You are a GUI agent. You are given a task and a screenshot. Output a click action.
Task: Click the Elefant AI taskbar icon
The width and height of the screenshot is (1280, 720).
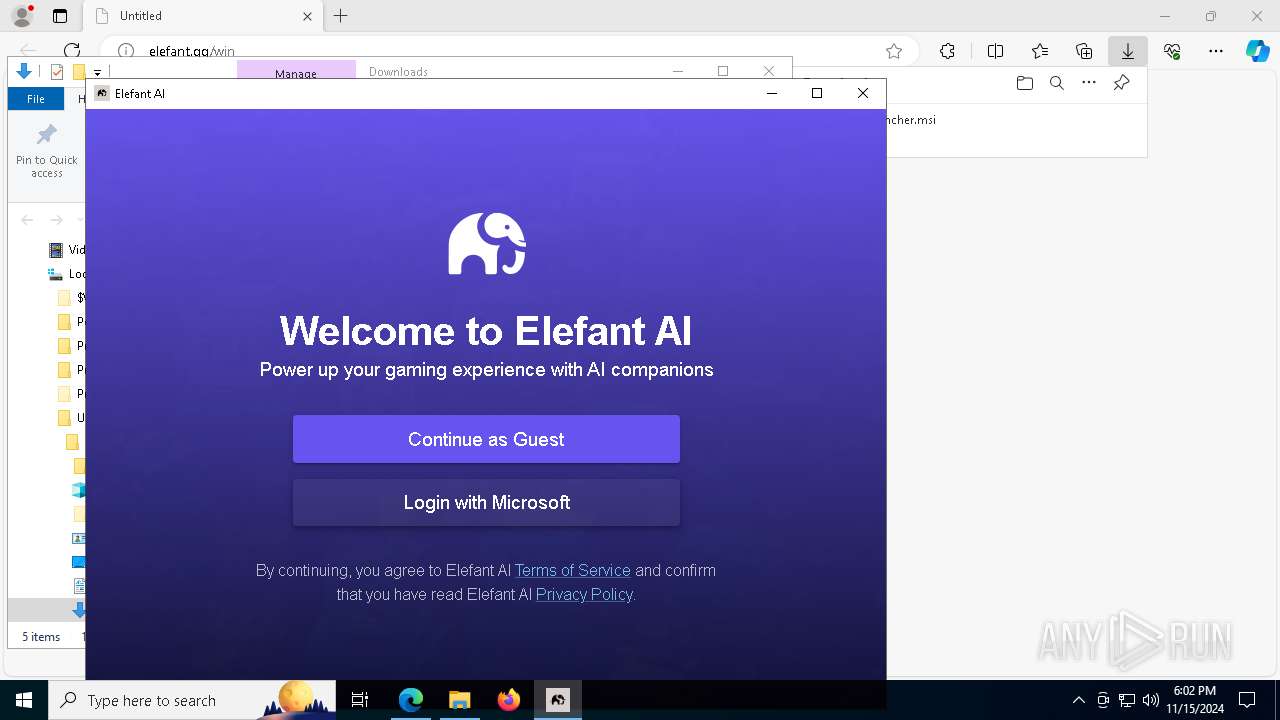[558, 700]
